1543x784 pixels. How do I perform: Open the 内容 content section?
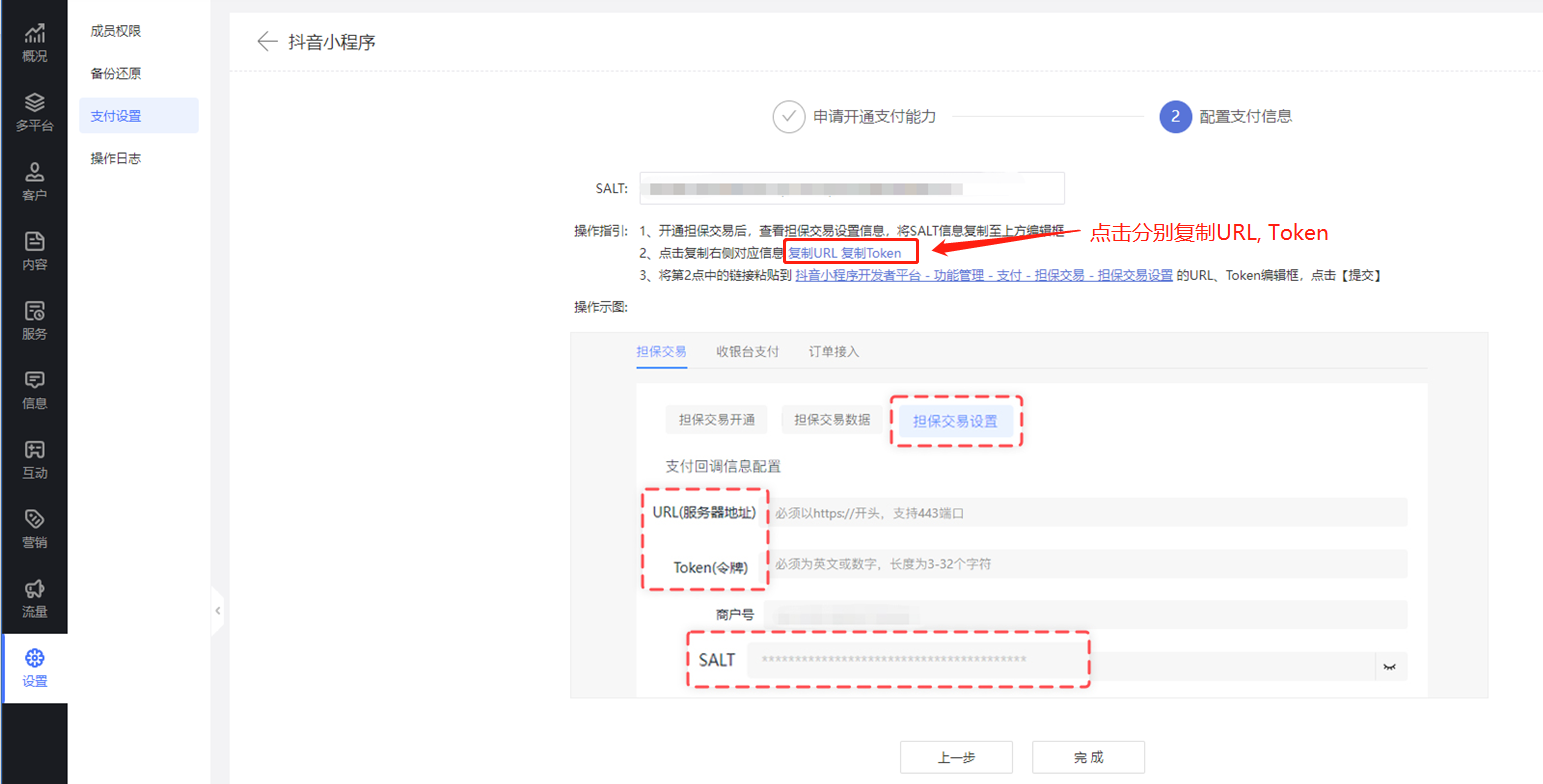point(34,252)
